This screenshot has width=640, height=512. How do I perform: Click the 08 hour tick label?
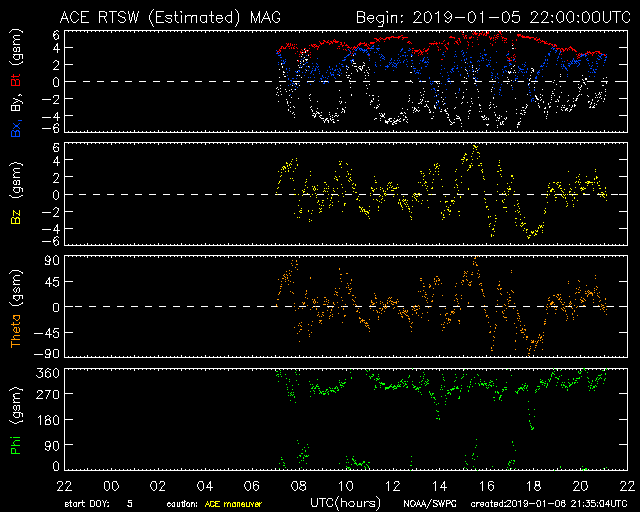(x=297, y=484)
